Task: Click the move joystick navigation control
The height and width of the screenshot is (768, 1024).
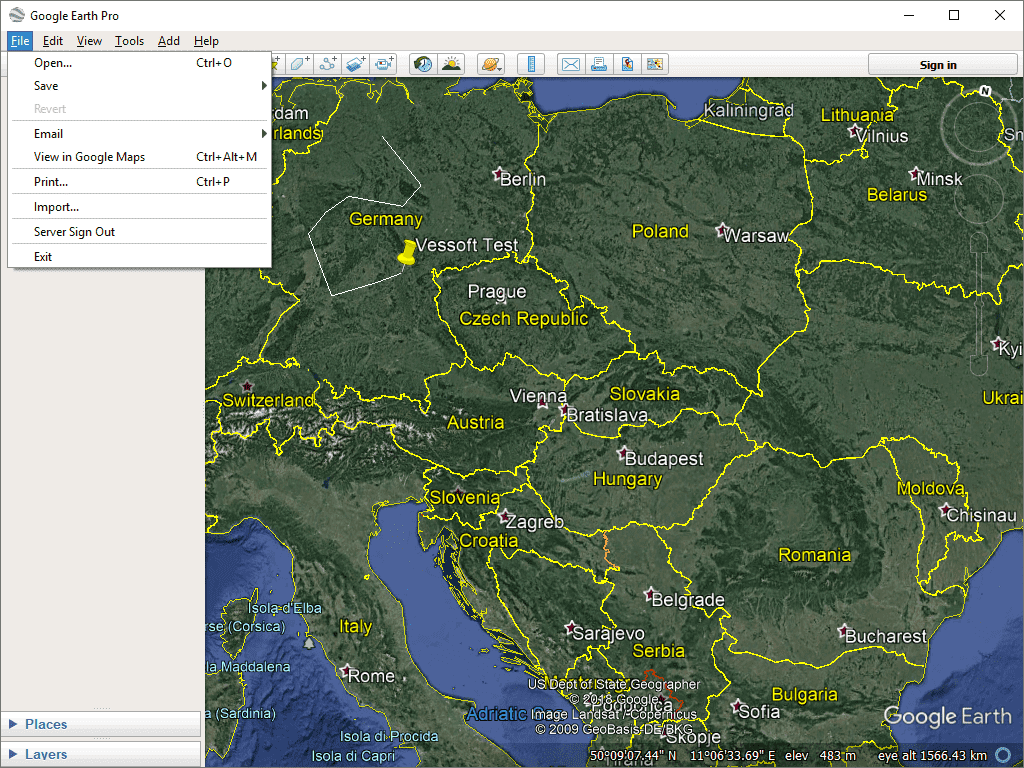Action: (978, 200)
